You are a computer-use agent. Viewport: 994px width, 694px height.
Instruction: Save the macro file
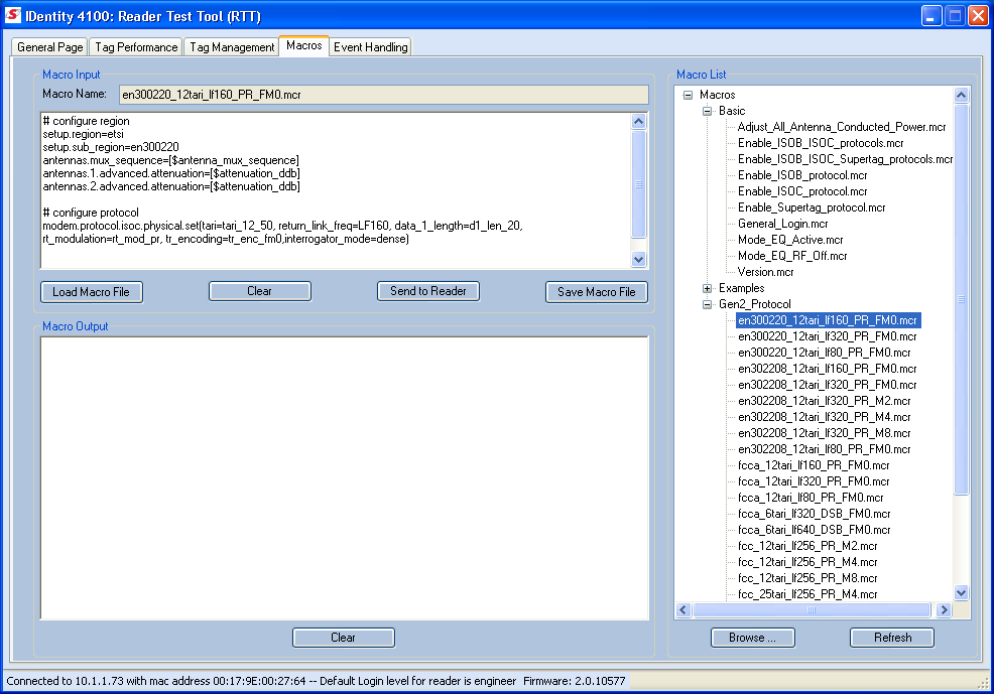click(596, 292)
